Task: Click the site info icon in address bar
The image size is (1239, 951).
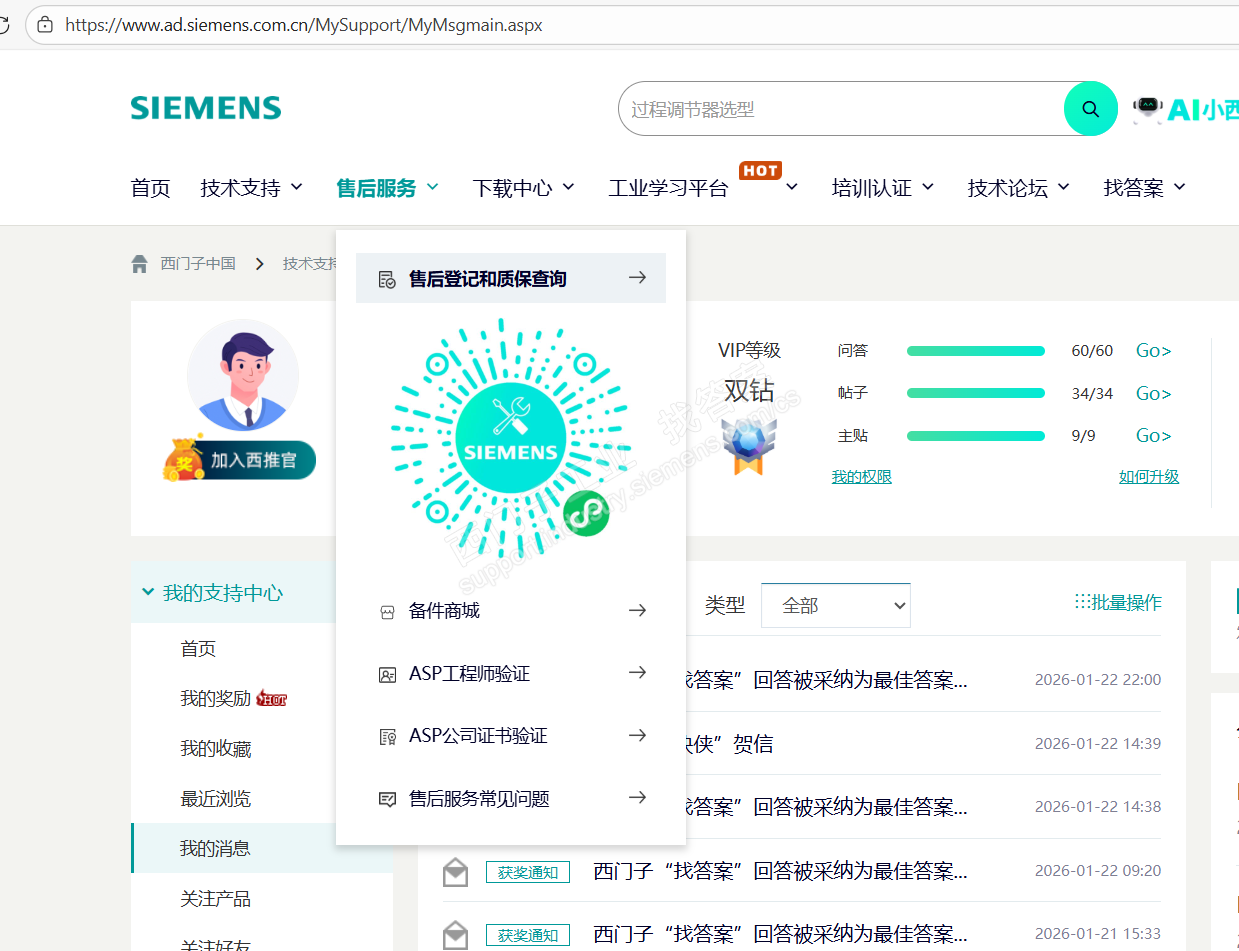Action: click(x=44, y=25)
